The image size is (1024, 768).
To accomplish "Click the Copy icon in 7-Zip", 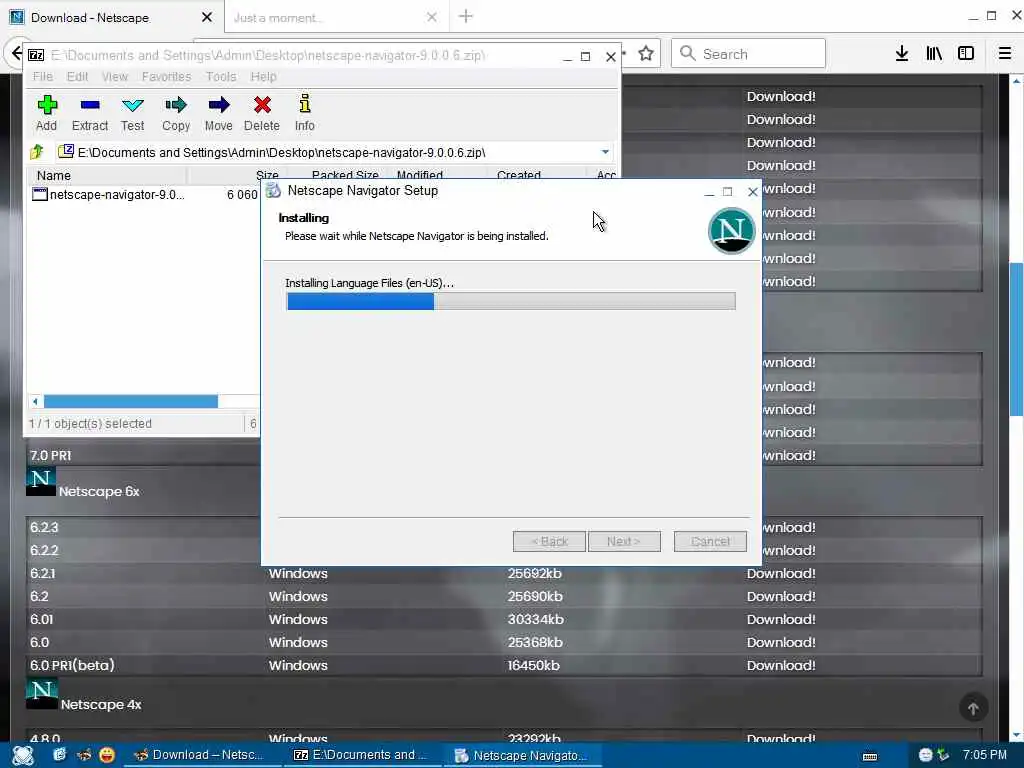I will [x=176, y=105].
